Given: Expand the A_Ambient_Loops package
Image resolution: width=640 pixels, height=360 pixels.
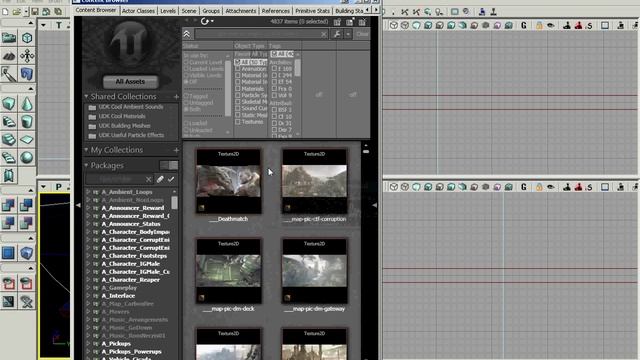Looking at the screenshot, I should click(88, 192).
